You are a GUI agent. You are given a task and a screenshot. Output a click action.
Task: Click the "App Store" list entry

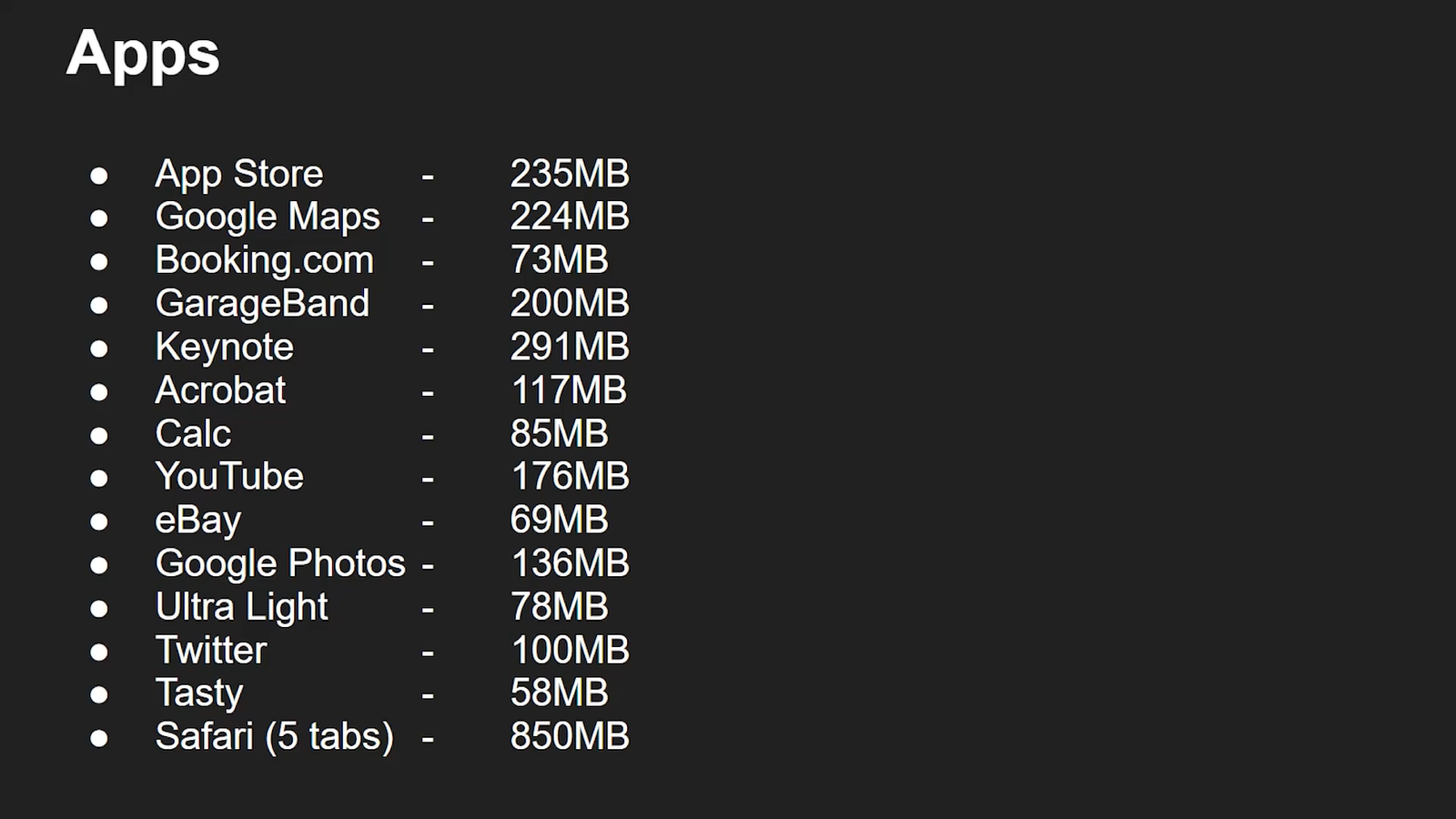[239, 174]
